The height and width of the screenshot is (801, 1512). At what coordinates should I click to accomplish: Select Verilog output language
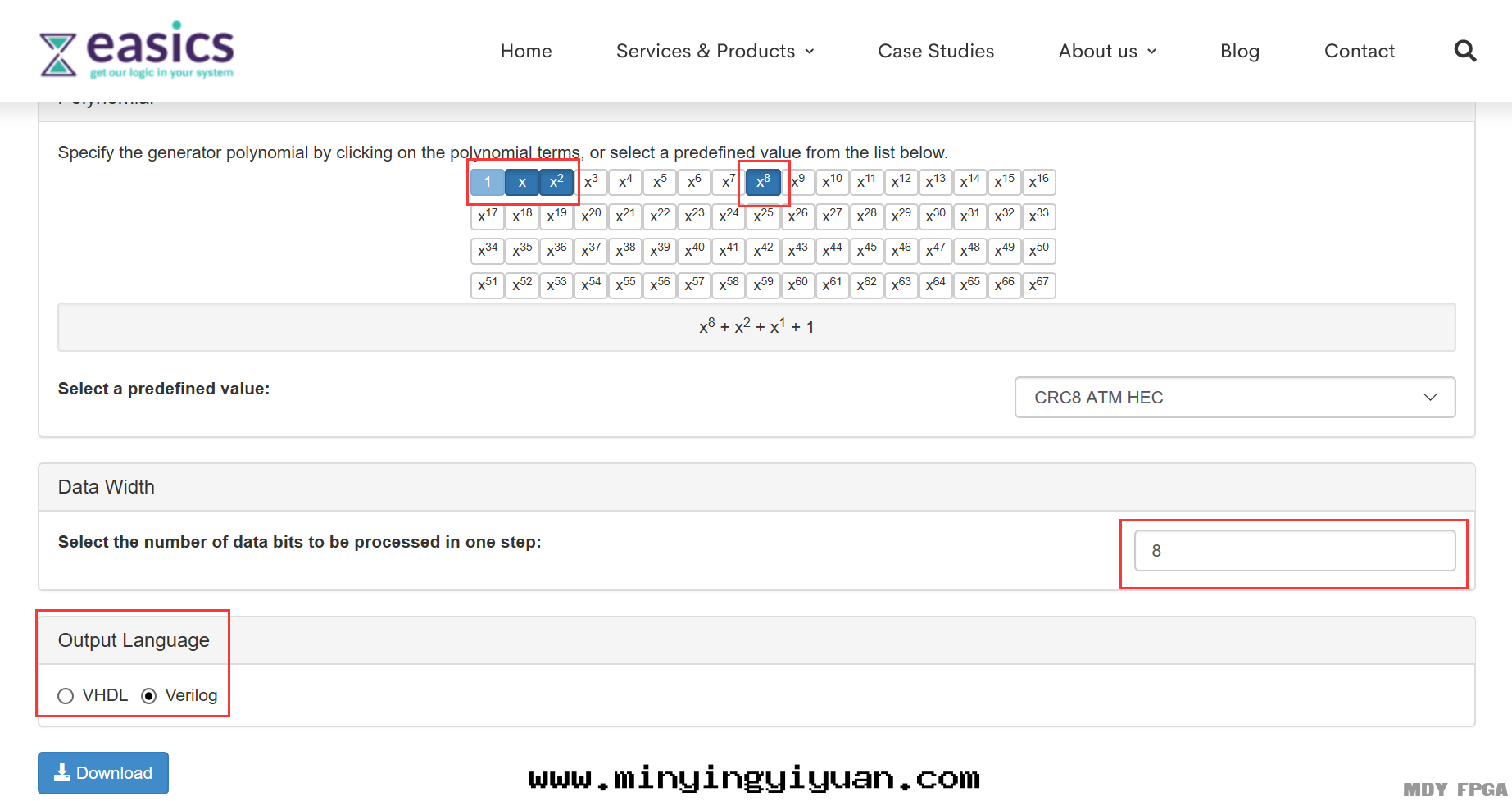[x=149, y=696]
